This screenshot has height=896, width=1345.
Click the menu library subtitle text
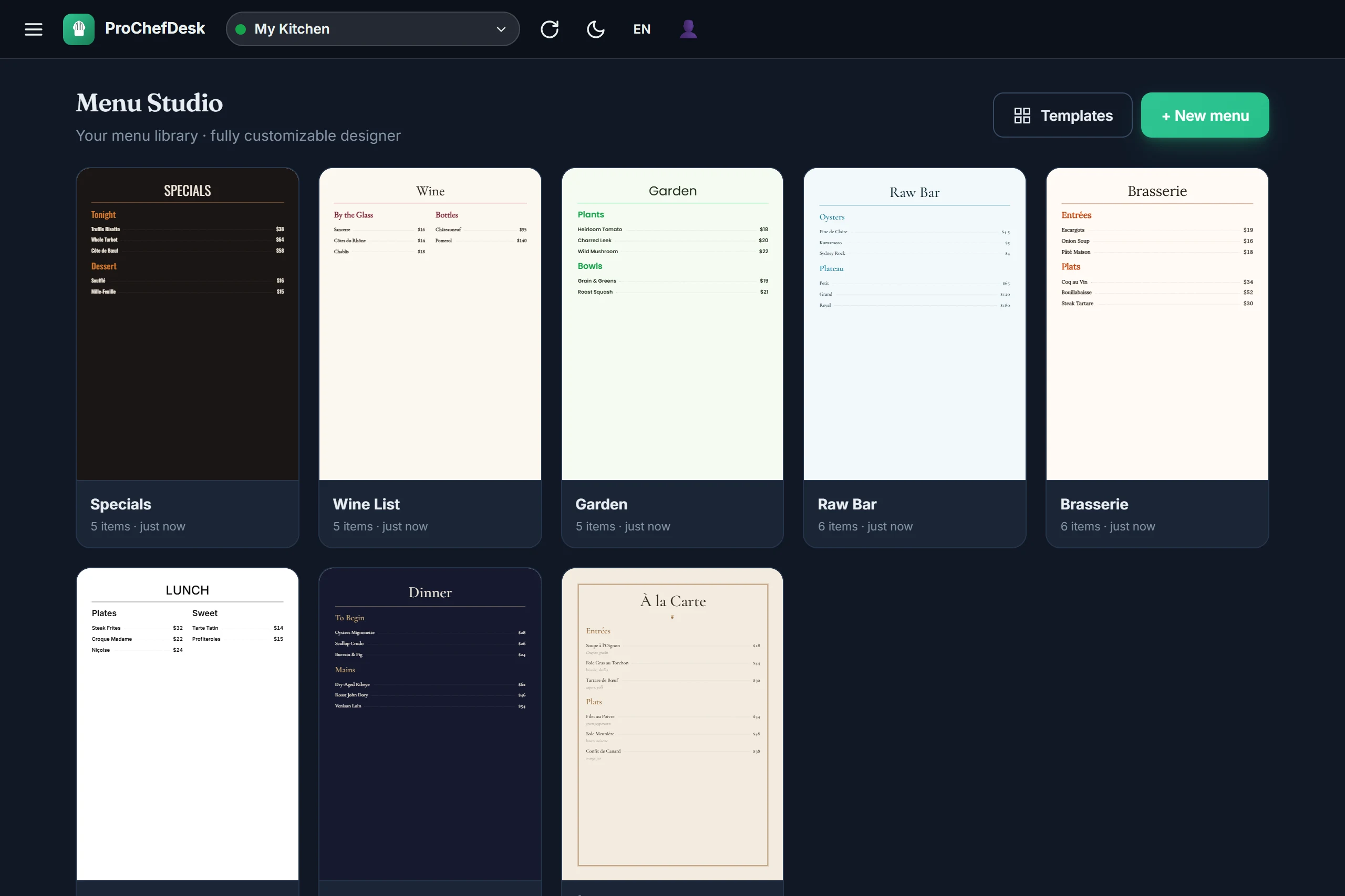239,136
